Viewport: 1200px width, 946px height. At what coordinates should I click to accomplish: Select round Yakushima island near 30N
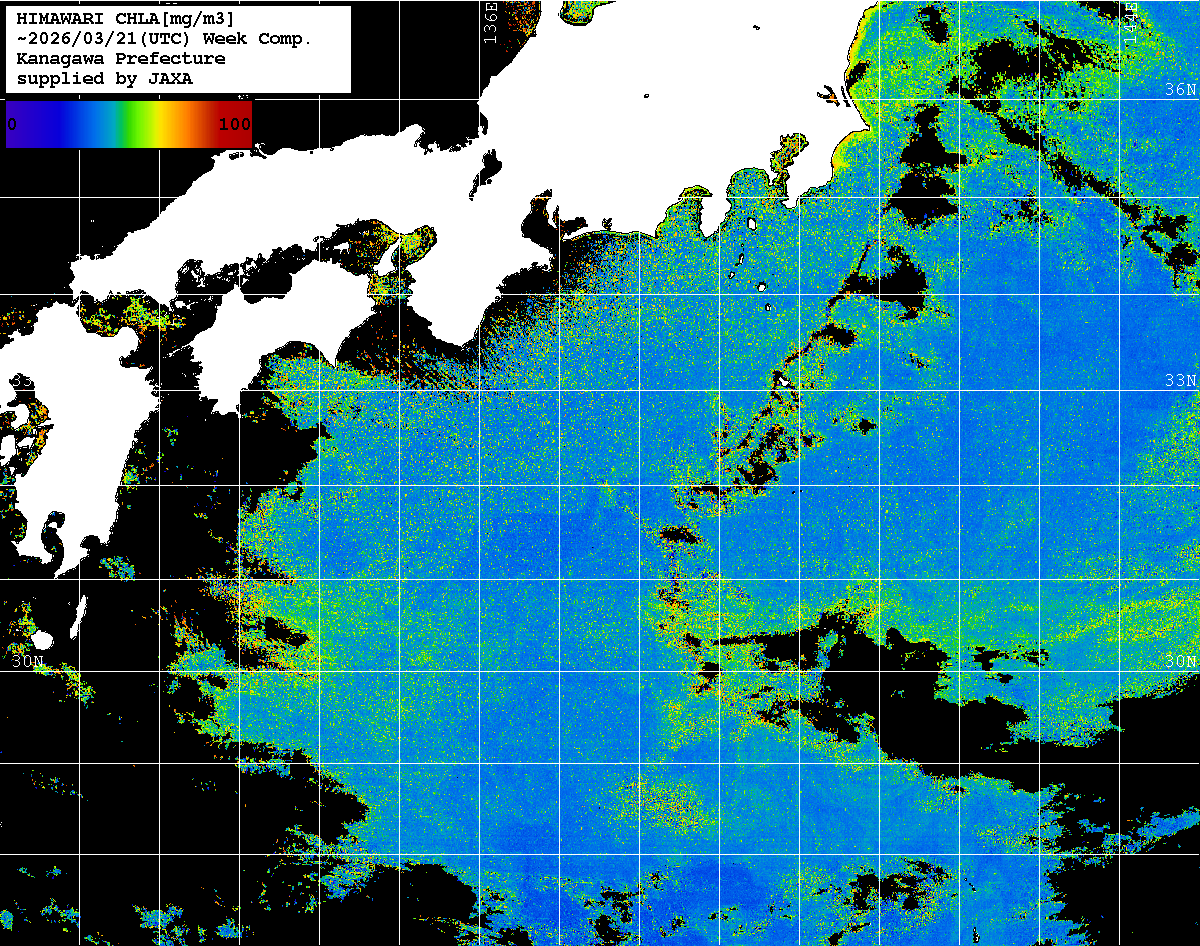pos(41,640)
